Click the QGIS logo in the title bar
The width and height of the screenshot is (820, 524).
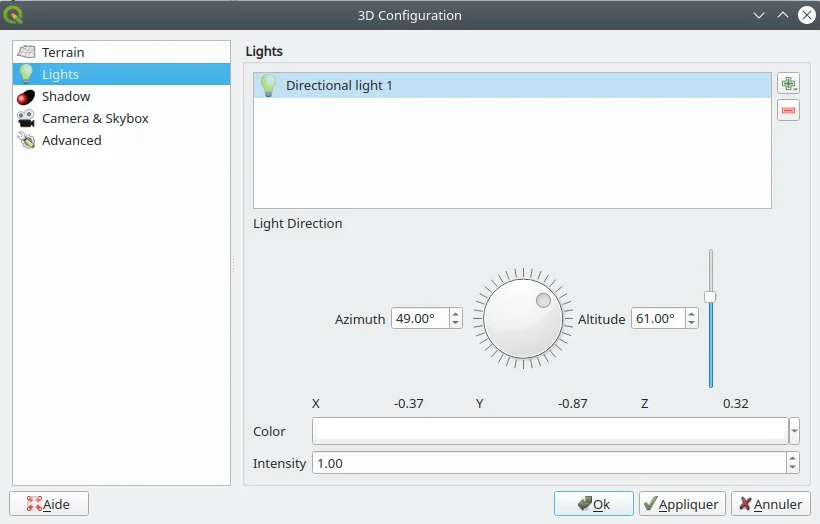pyautogui.click(x=14, y=15)
